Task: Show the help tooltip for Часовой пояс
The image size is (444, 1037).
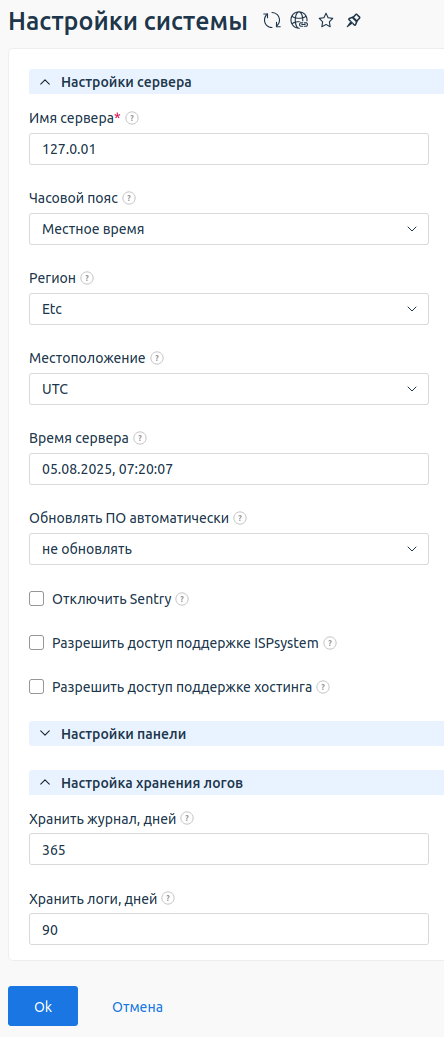Action: click(129, 198)
